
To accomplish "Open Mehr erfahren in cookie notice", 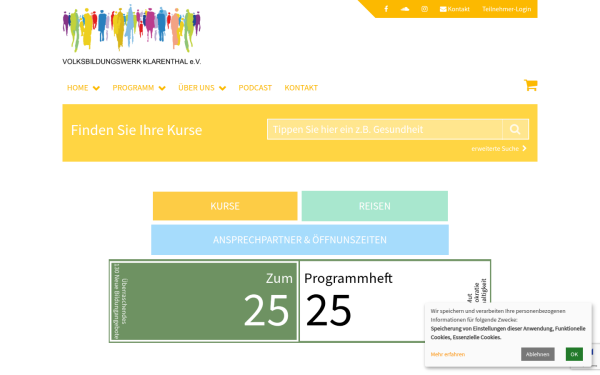I will coord(448,354).
